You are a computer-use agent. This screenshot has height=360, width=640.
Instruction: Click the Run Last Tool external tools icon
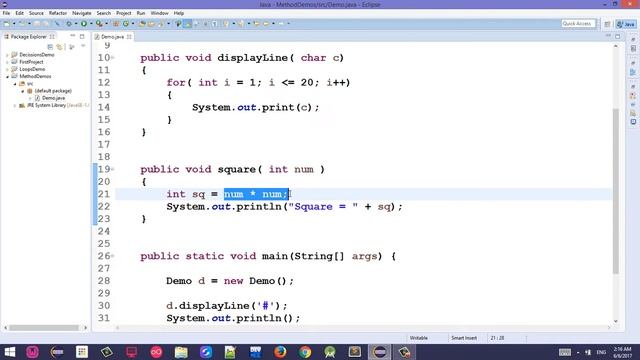pyautogui.click(x=99, y=24)
